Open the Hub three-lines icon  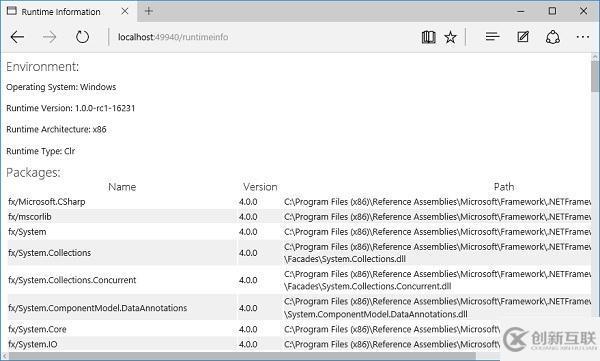tap(492, 37)
